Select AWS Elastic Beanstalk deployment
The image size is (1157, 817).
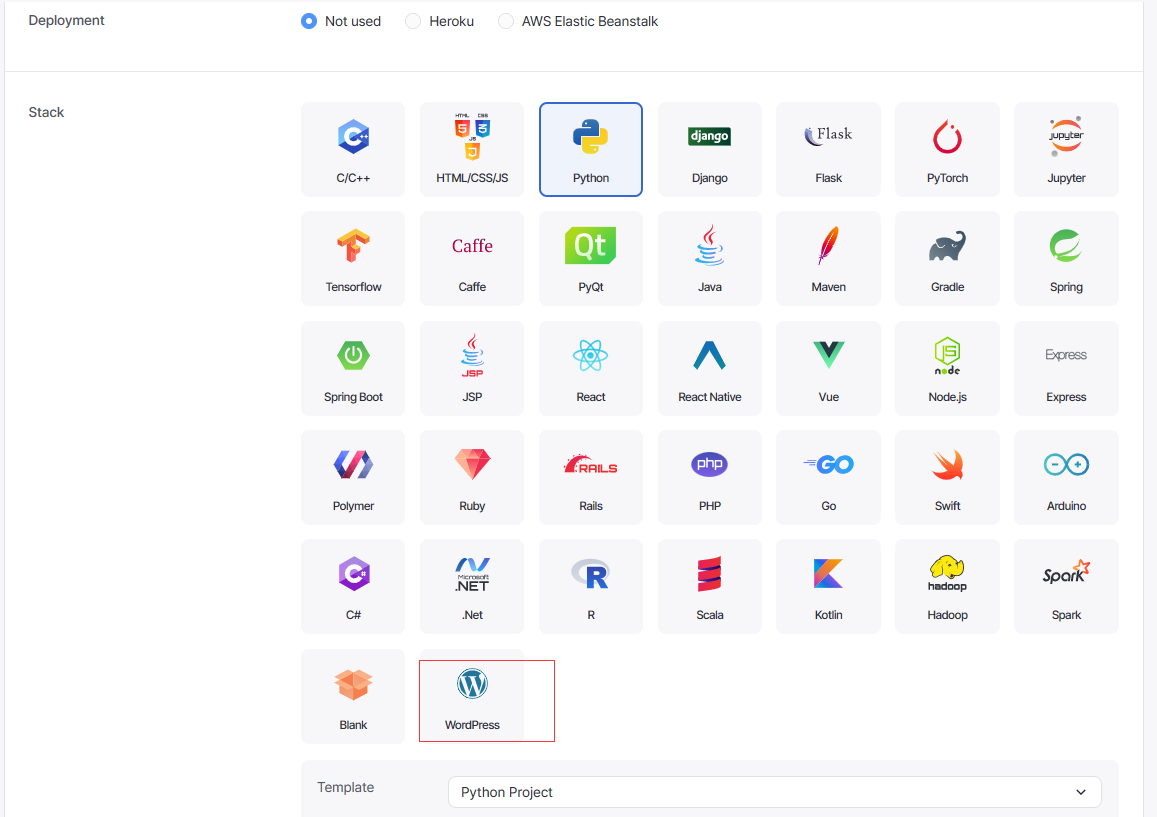point(505,21)
